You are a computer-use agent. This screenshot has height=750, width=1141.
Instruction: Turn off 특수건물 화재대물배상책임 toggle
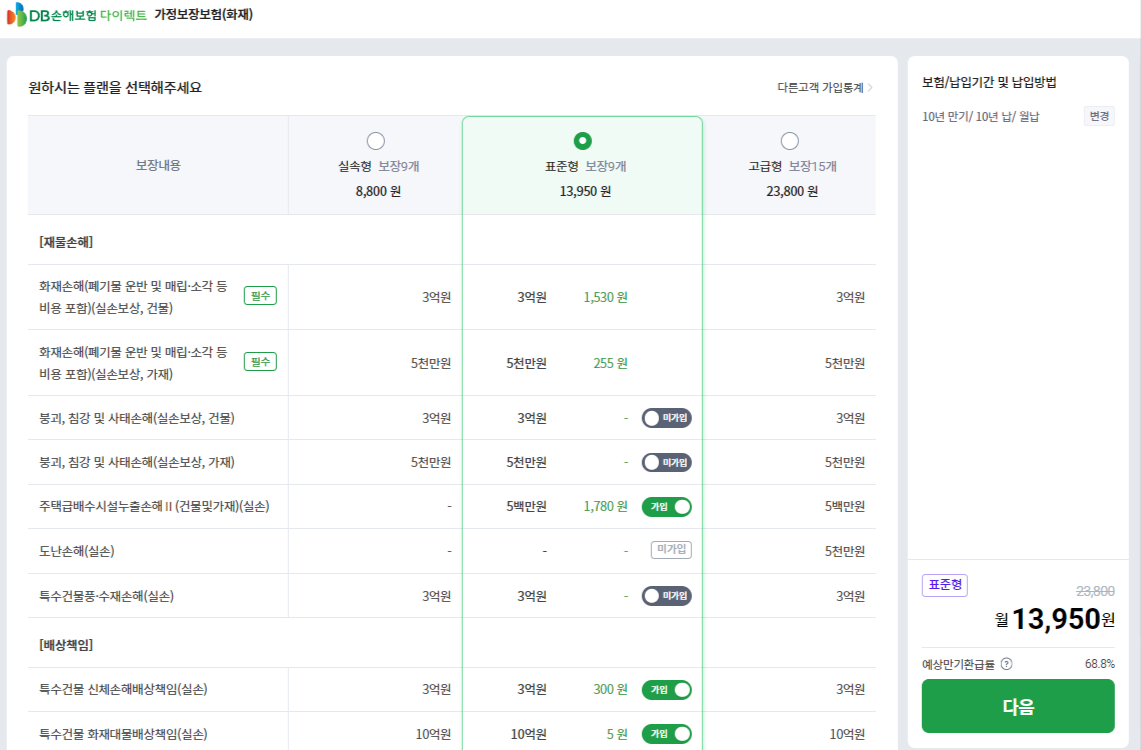click(667, 734)
